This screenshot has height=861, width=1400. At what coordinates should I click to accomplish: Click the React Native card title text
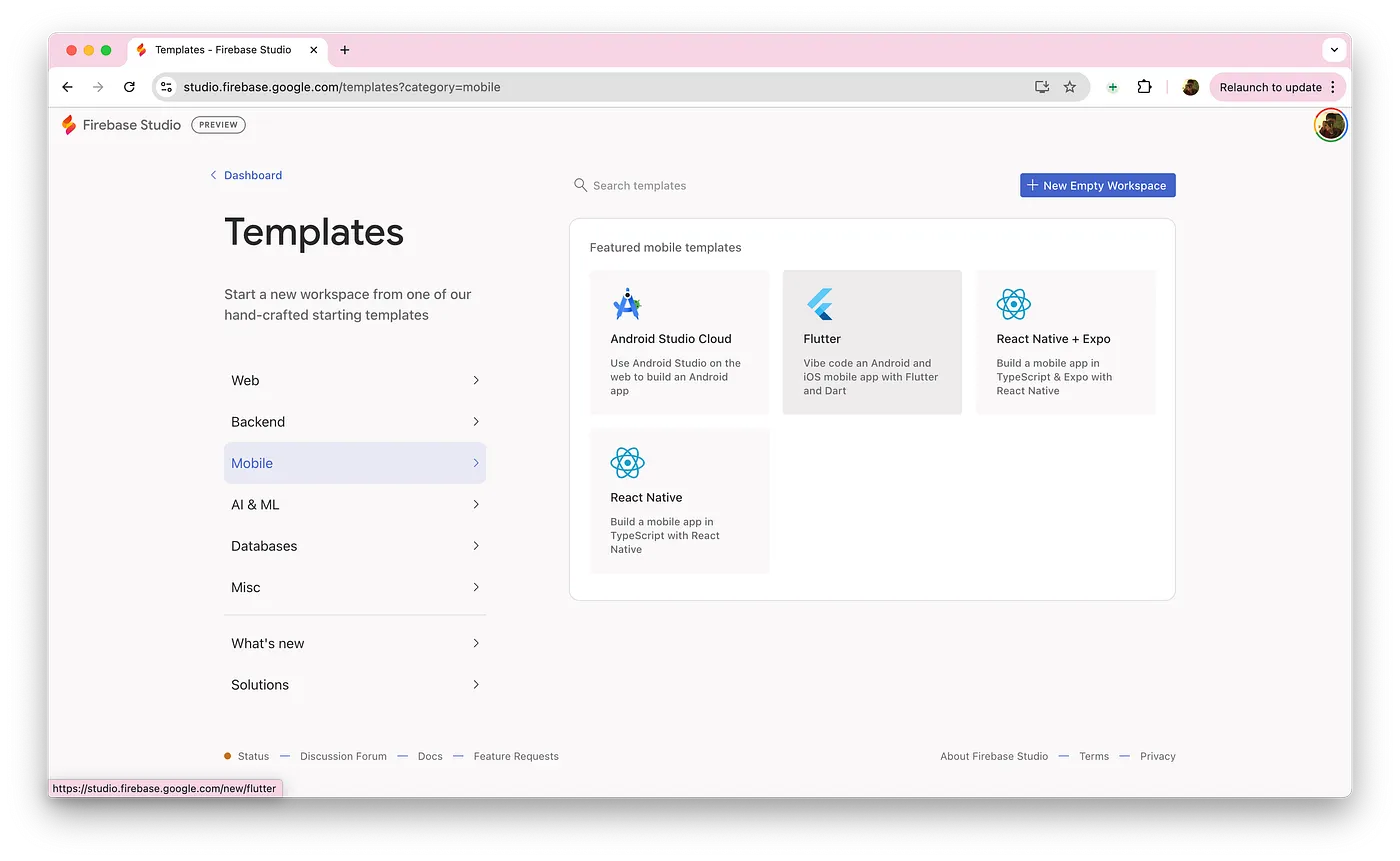click(x=646, y=497)
